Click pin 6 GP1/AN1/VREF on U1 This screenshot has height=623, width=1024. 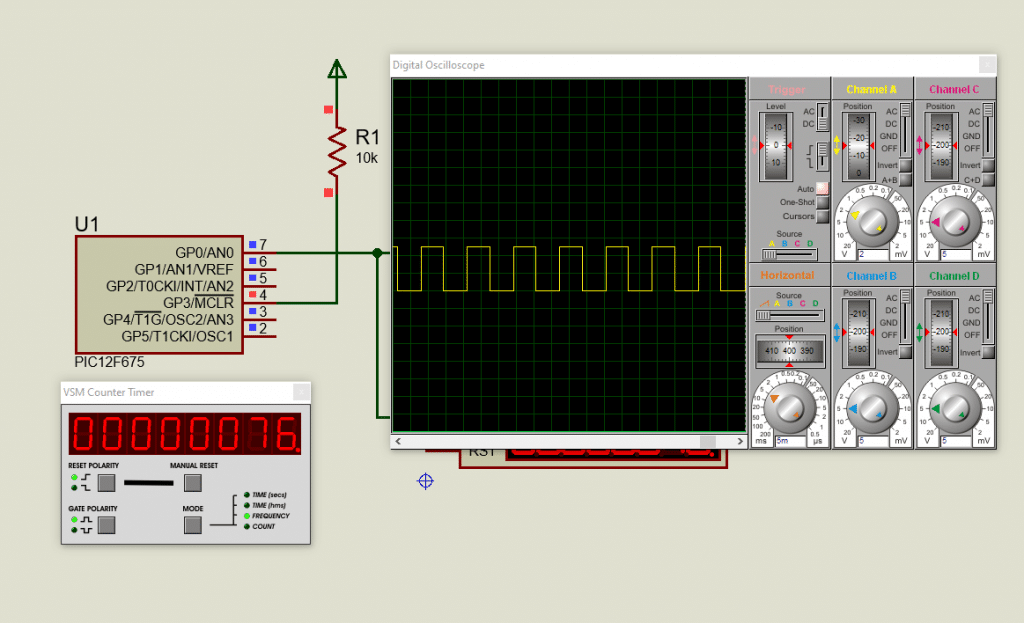(x=261, y=269)
